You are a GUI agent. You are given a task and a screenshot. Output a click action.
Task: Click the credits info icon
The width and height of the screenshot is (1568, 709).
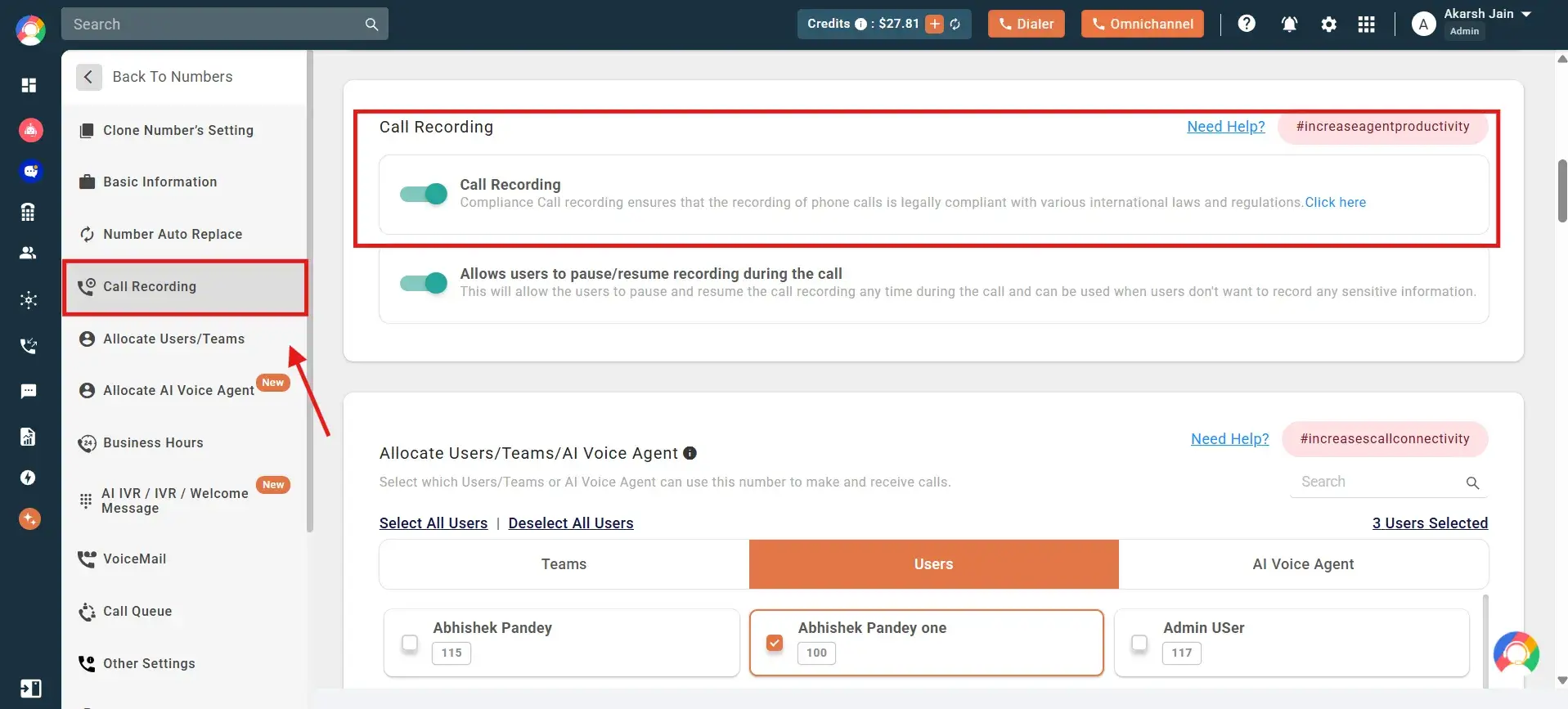click(860, 25)
